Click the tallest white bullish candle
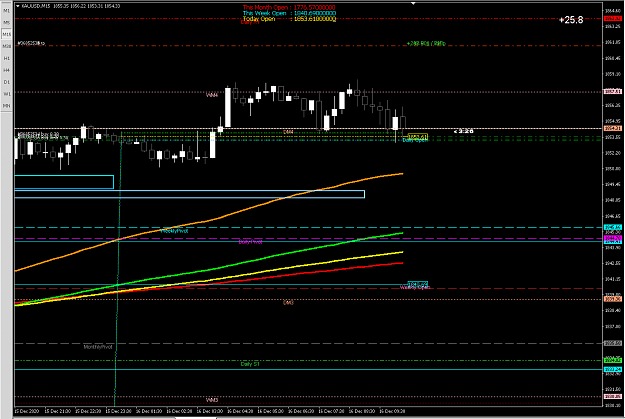Viewport: 625px width, 419px height. [x=228, y=108]
